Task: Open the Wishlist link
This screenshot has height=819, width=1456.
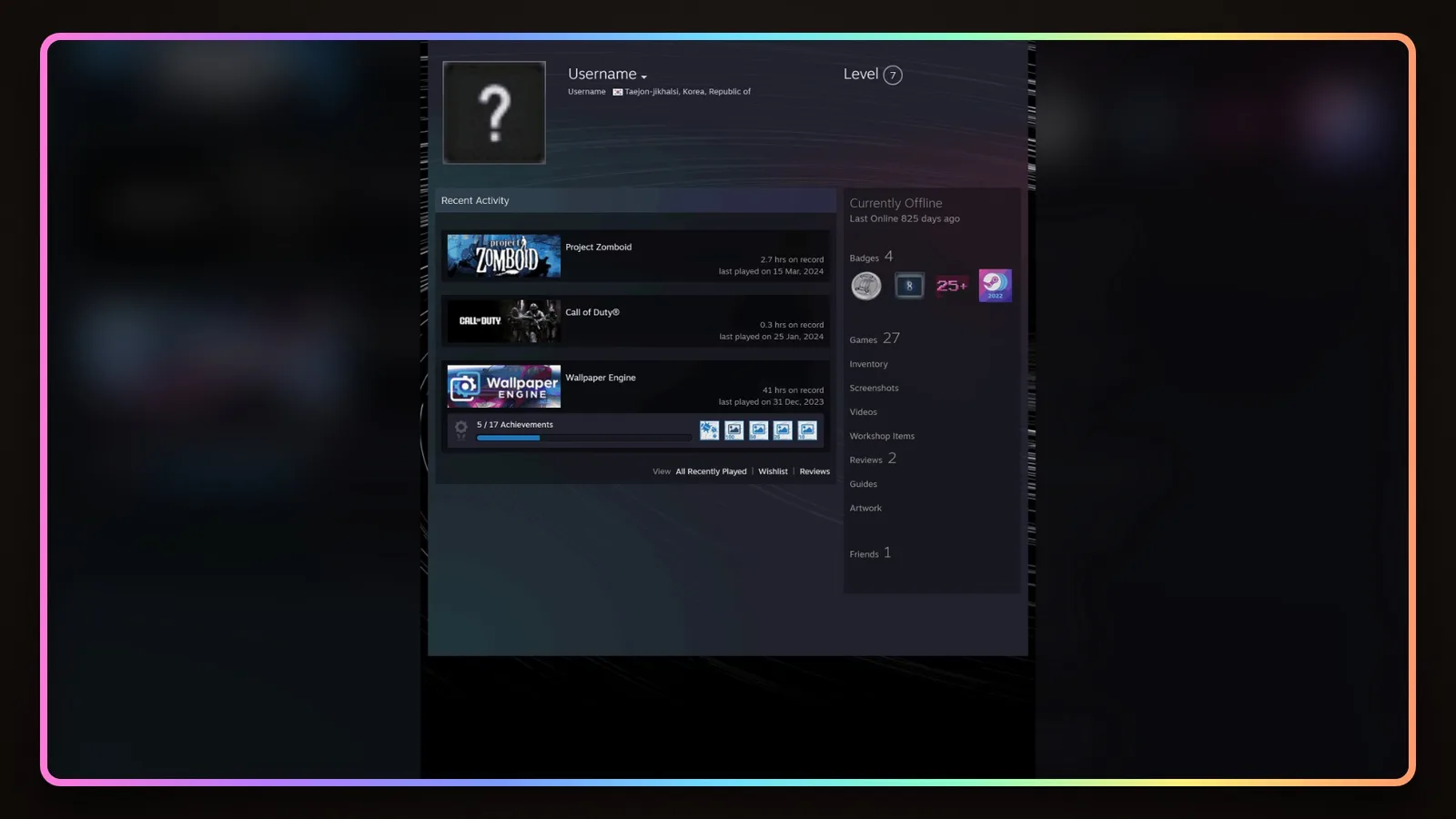Action: (x=773, y=471)
